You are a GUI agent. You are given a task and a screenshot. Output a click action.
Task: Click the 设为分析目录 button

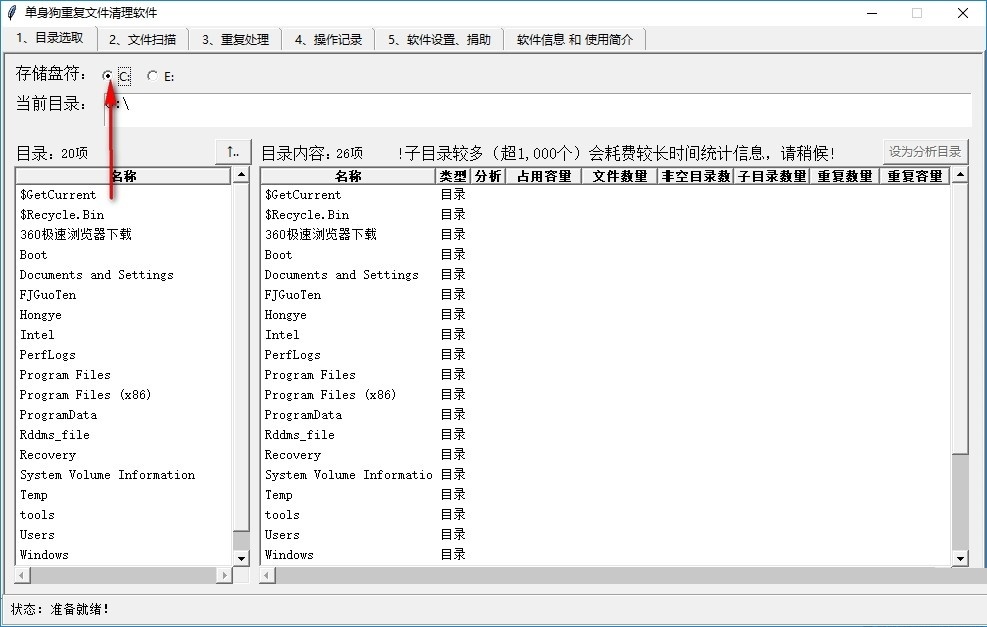click(926, 151)
